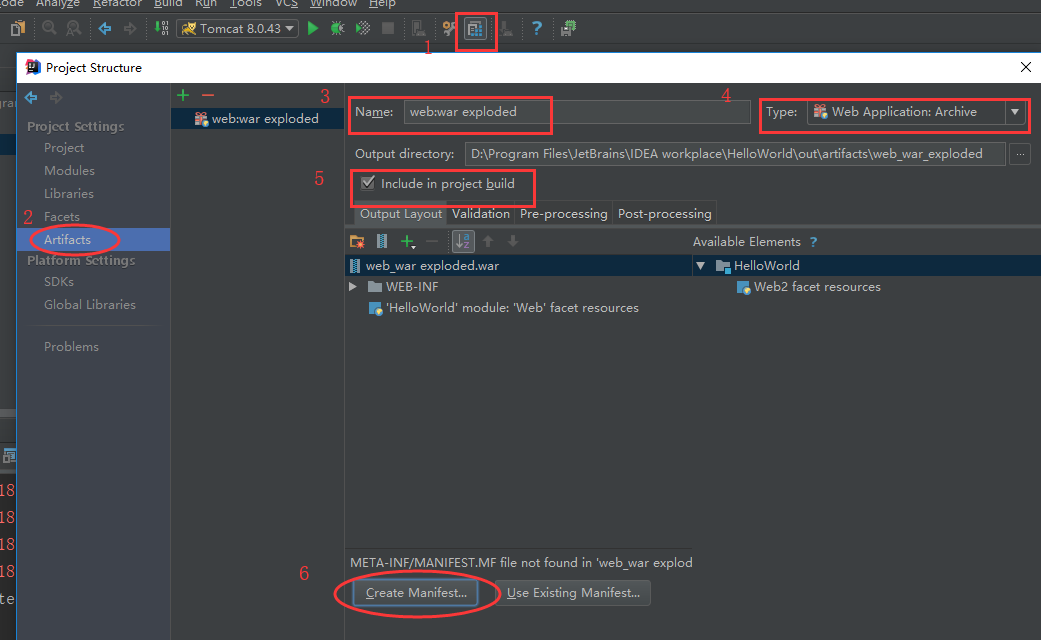The height and width of the screenshot is (640, 1041).
Task: Open the Build menu
Action: [168, 4]
